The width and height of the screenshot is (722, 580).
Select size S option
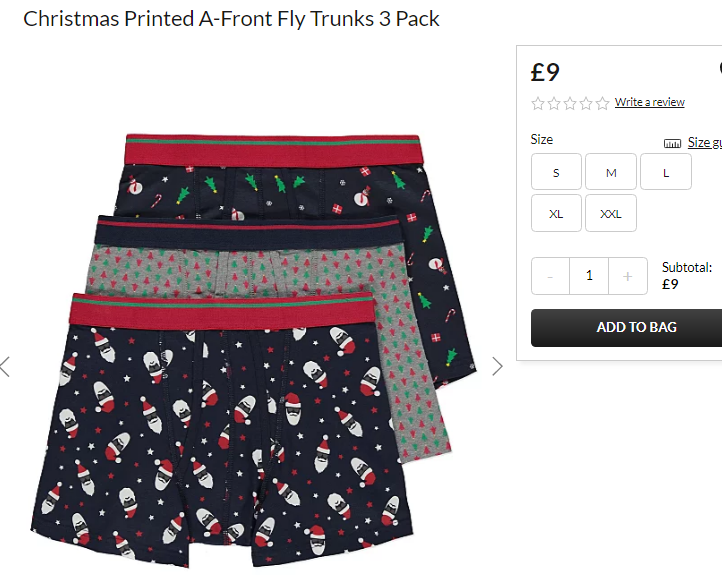pos(556,172)
